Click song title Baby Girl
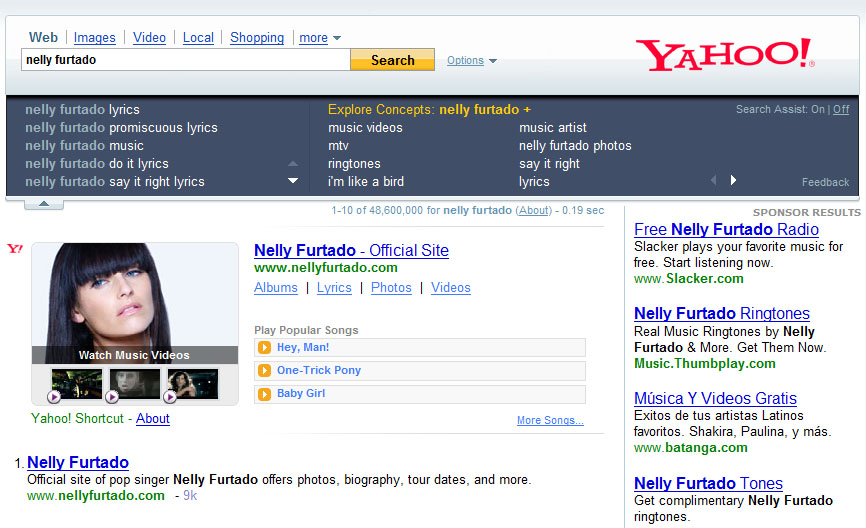Viewport: 866px width, 528px height. coord(301,394)
